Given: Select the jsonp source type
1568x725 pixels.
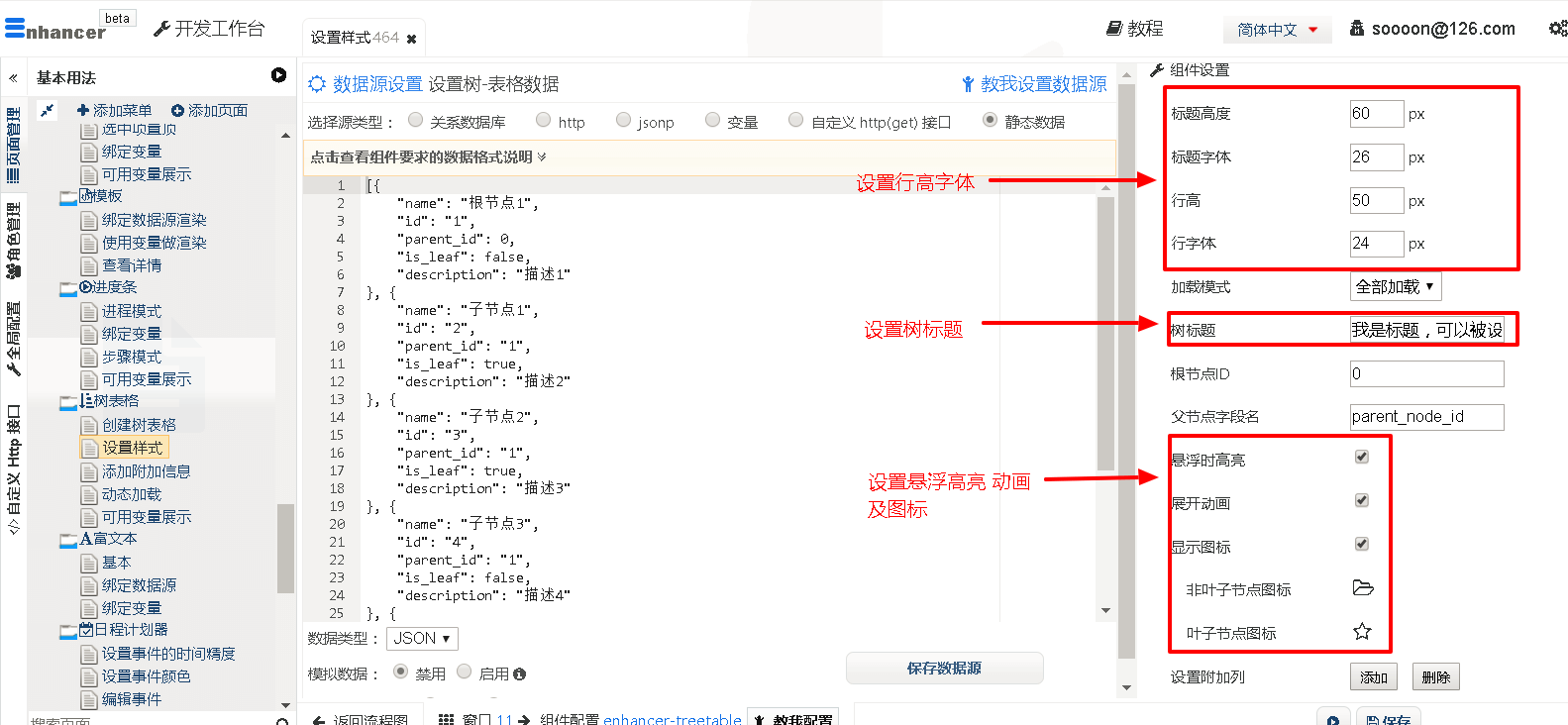Looking at the screenshot, I should (x=623, y=120).
